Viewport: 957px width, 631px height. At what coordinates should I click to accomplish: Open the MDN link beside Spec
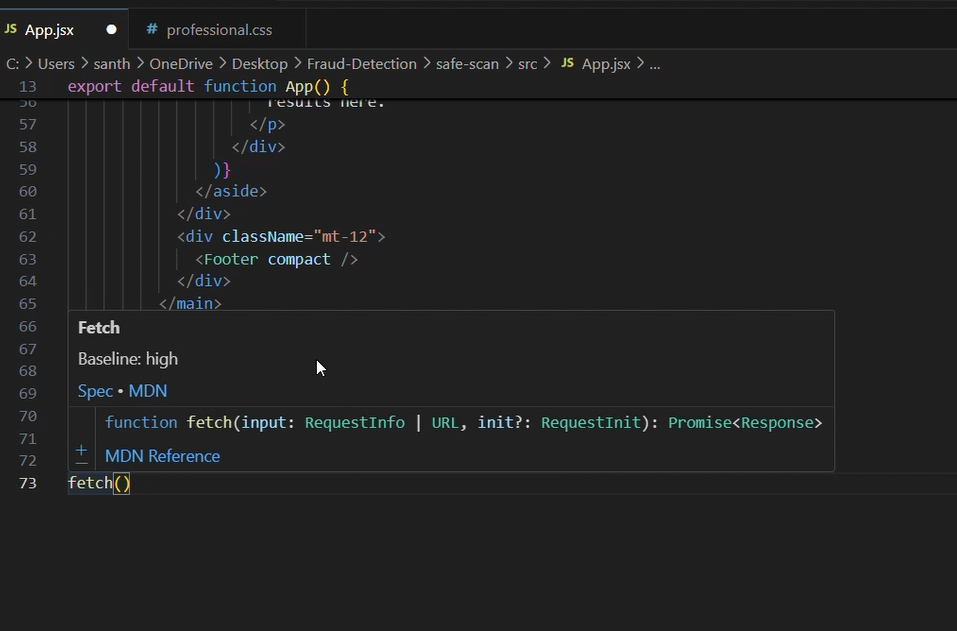148,391
